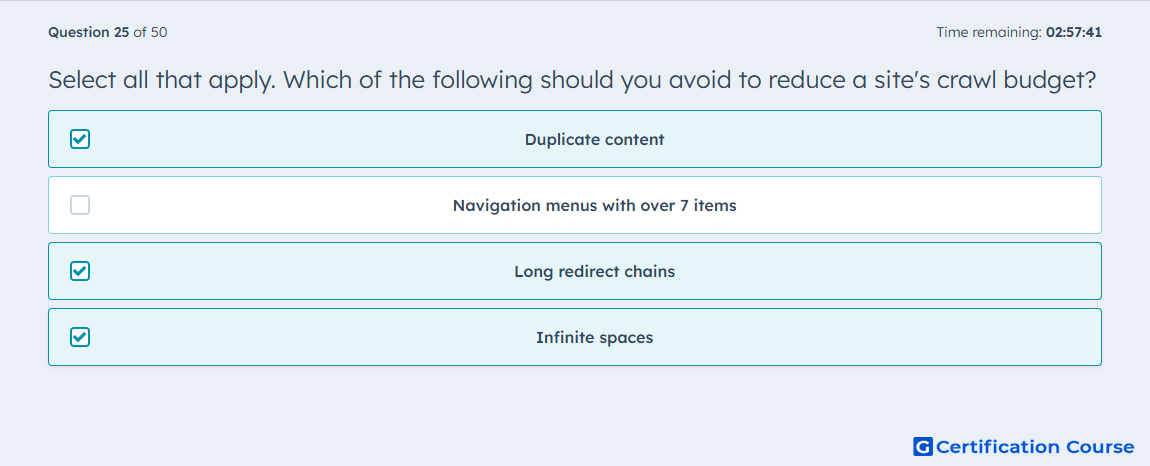Image resolution: width=1150 pixels, height=466 pixels.
Task: Click the bold Question 25 text
Action: [89, 32]
